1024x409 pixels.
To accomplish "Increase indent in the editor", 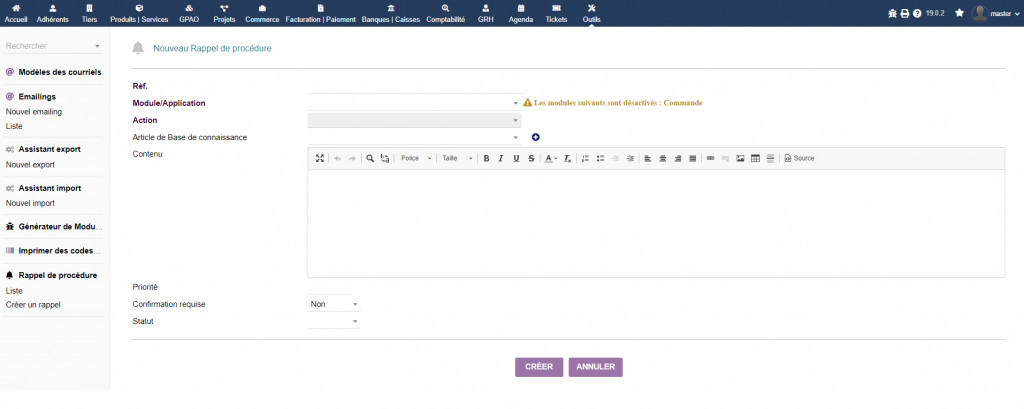I will 630,158.
